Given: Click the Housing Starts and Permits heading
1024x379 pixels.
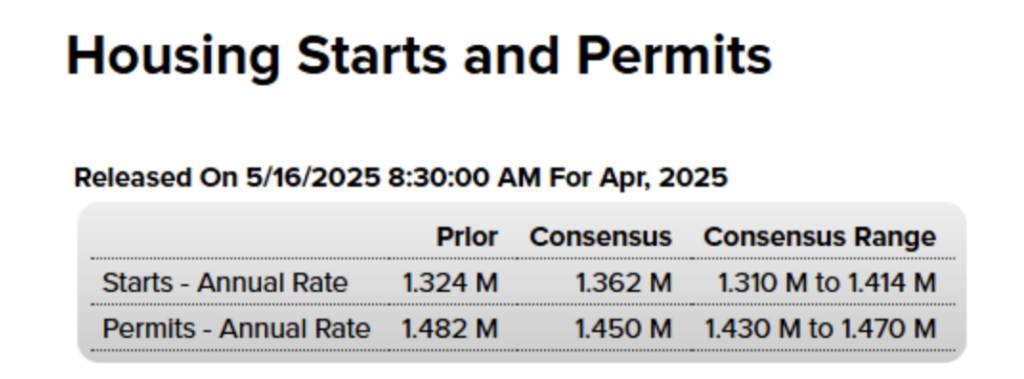Looking at the screenshot, I should (x=419, y=58).
